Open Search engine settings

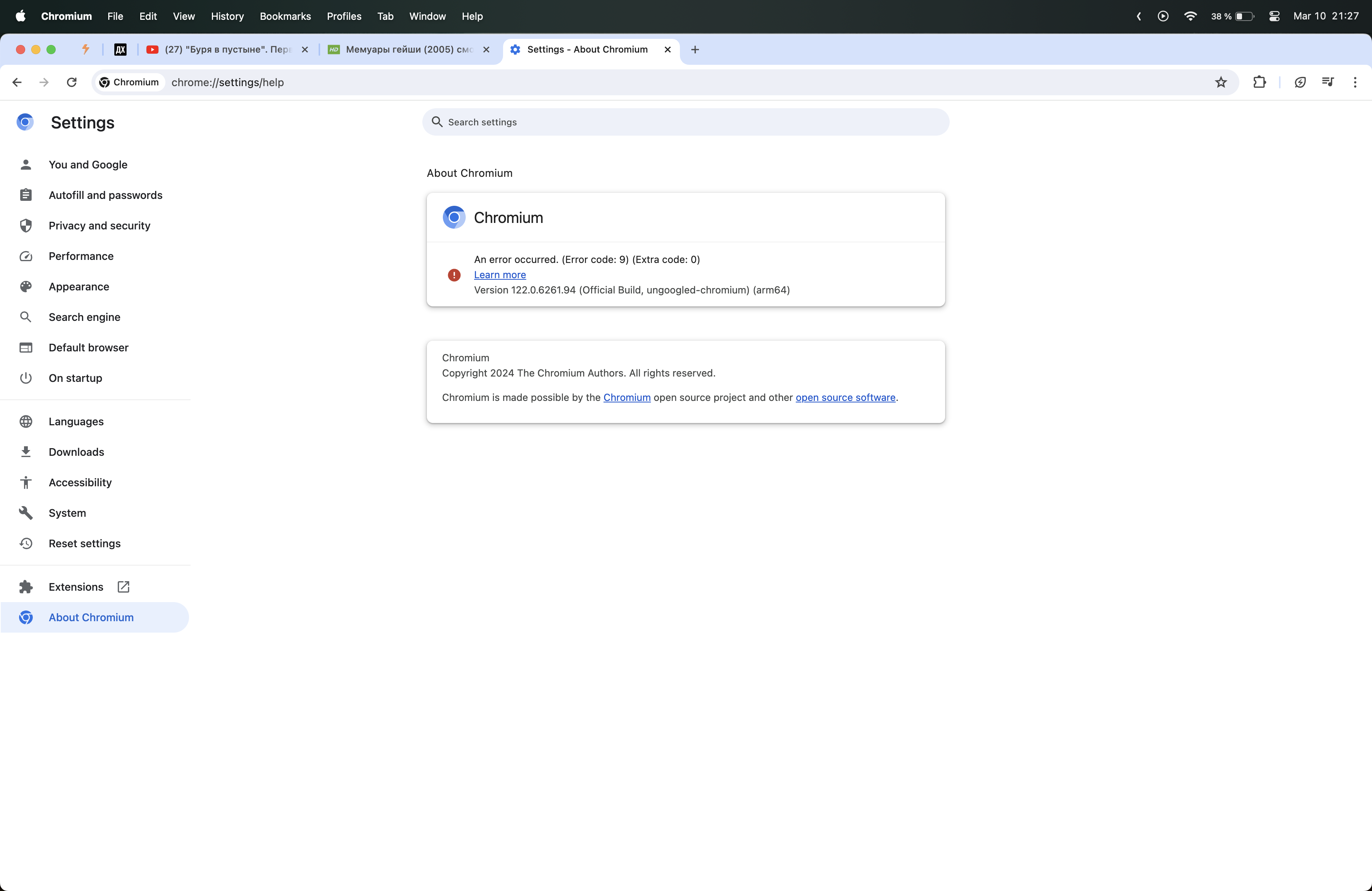[x=95, y=317]
